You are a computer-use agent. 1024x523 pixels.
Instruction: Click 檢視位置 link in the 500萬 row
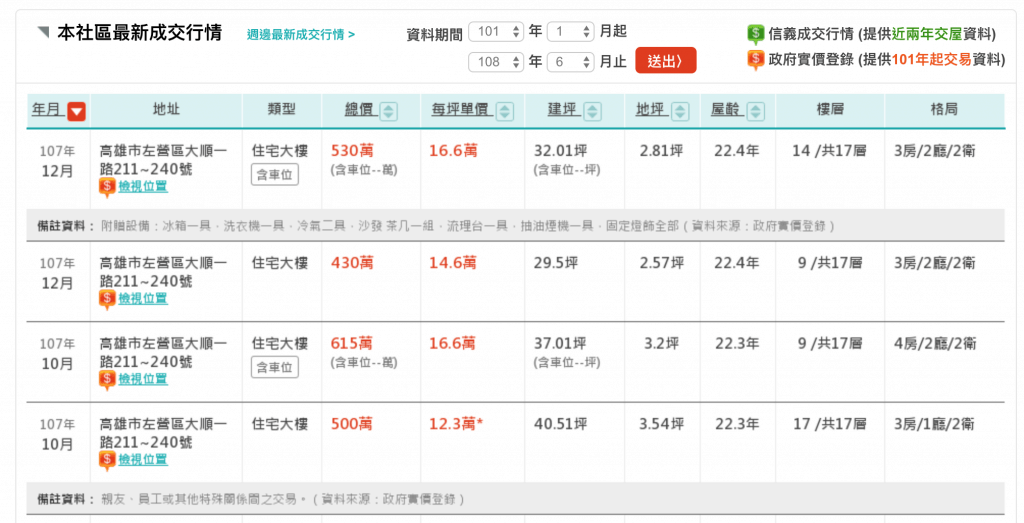point(142,460)
